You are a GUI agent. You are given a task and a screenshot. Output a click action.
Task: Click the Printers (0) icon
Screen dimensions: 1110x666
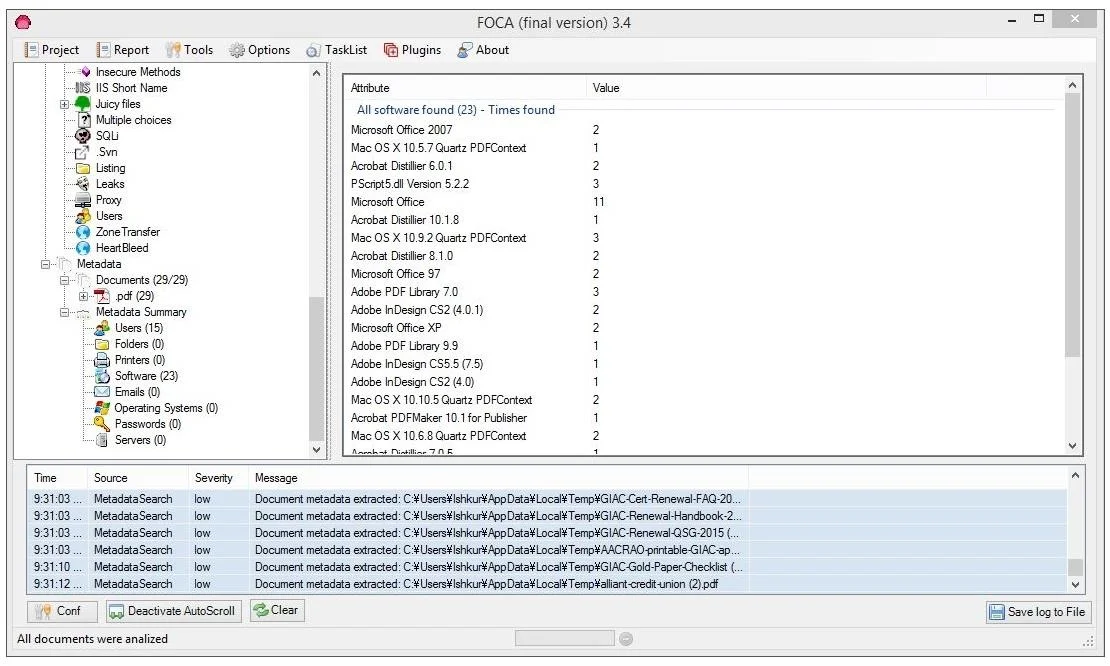coord(102,360)
